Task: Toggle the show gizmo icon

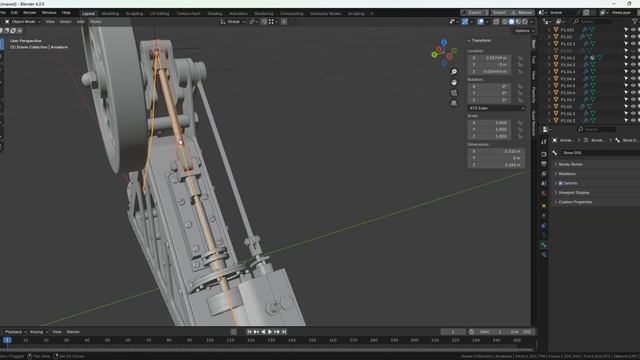Action: tap(465, 22)
